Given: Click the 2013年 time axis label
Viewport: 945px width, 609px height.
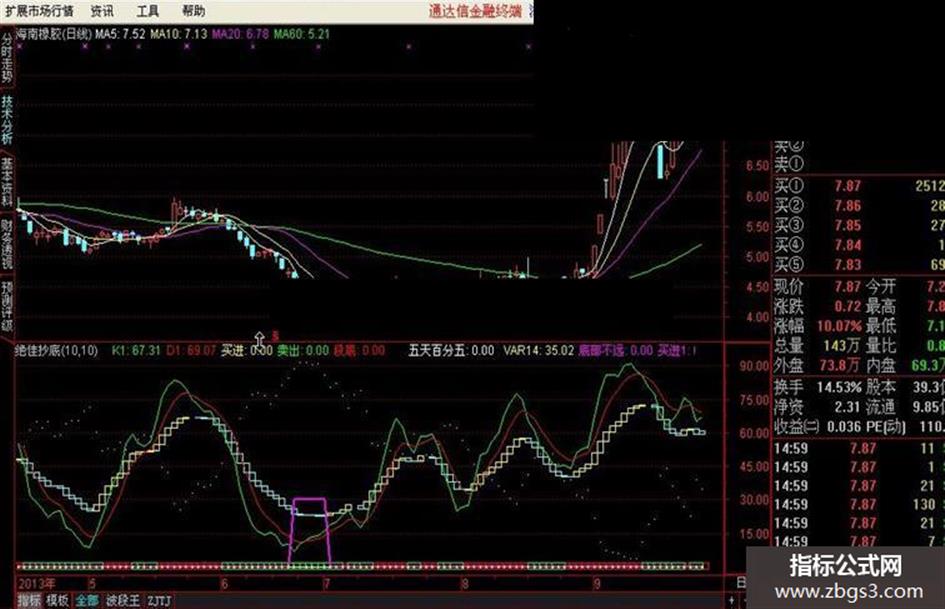Looking at the screenshot, I should 37,584.
